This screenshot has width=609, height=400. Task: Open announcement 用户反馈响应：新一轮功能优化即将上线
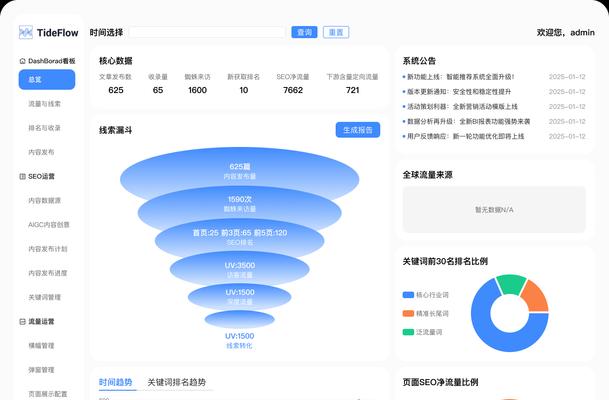pos(465,136)
